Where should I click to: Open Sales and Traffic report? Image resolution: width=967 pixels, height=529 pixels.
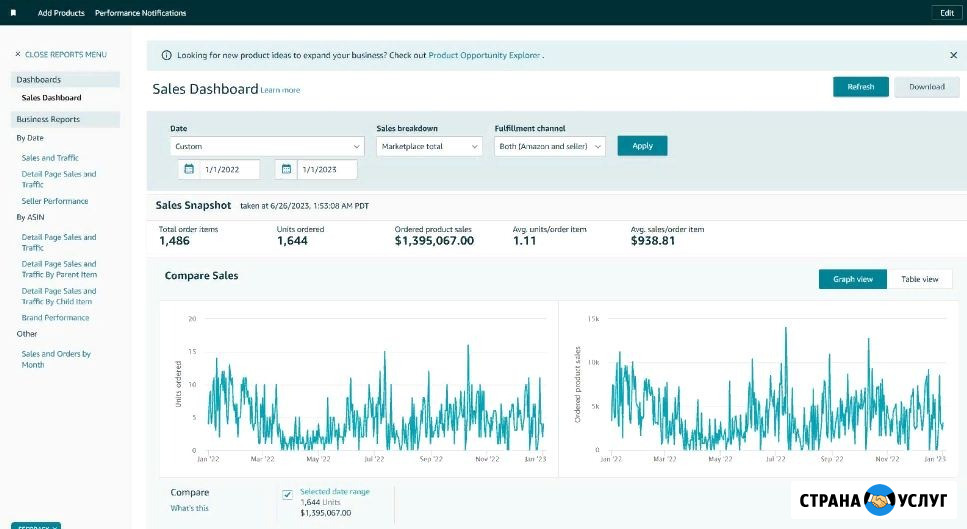50,158
